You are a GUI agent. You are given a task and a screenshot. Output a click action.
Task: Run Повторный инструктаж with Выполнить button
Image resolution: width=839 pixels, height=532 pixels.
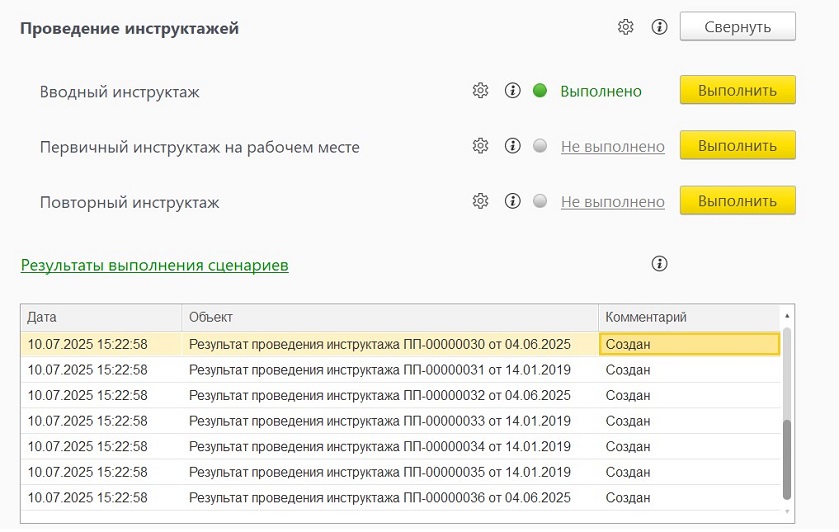point(737,201)
